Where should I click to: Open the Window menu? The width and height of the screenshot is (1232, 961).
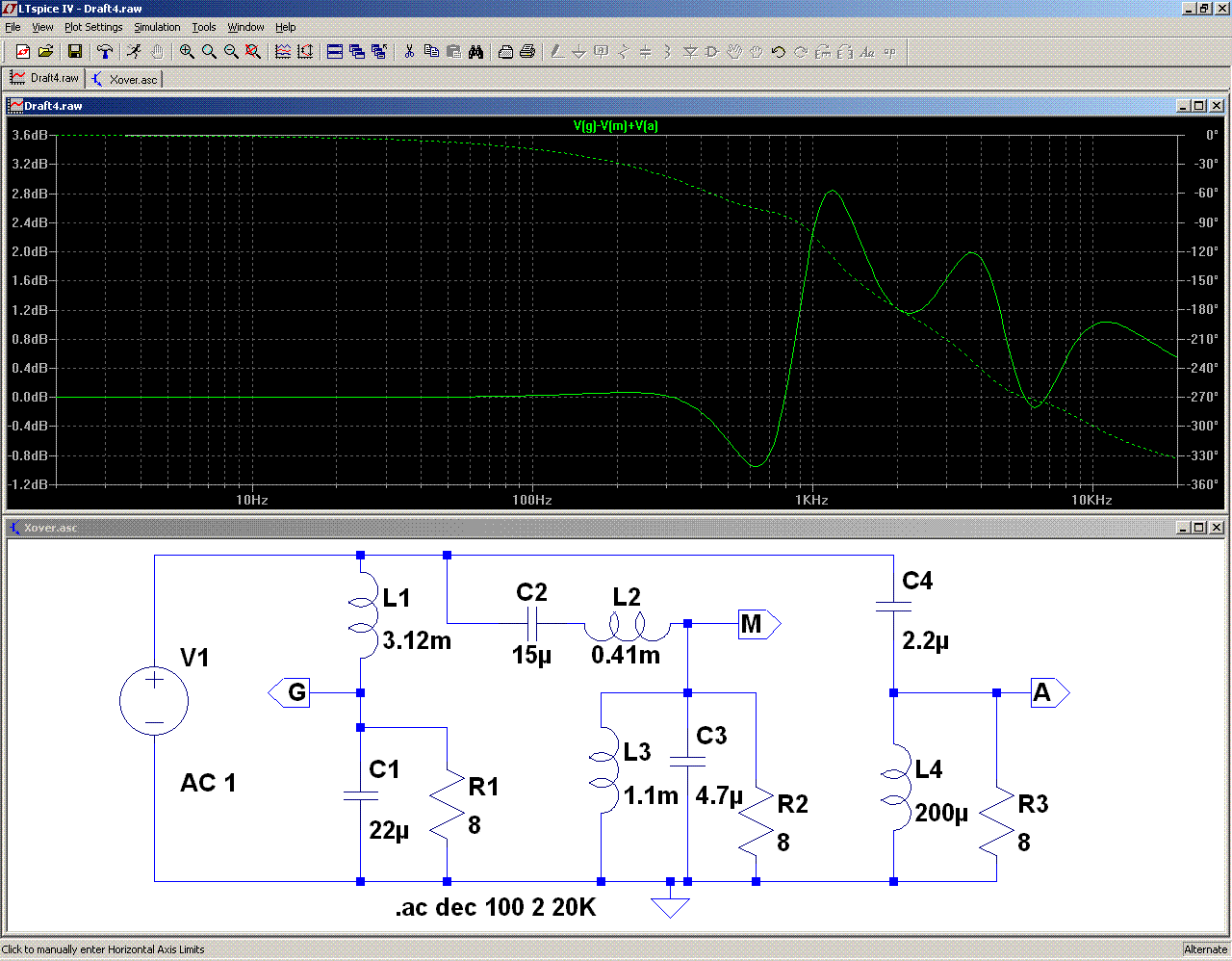click(x=245, y=27)
